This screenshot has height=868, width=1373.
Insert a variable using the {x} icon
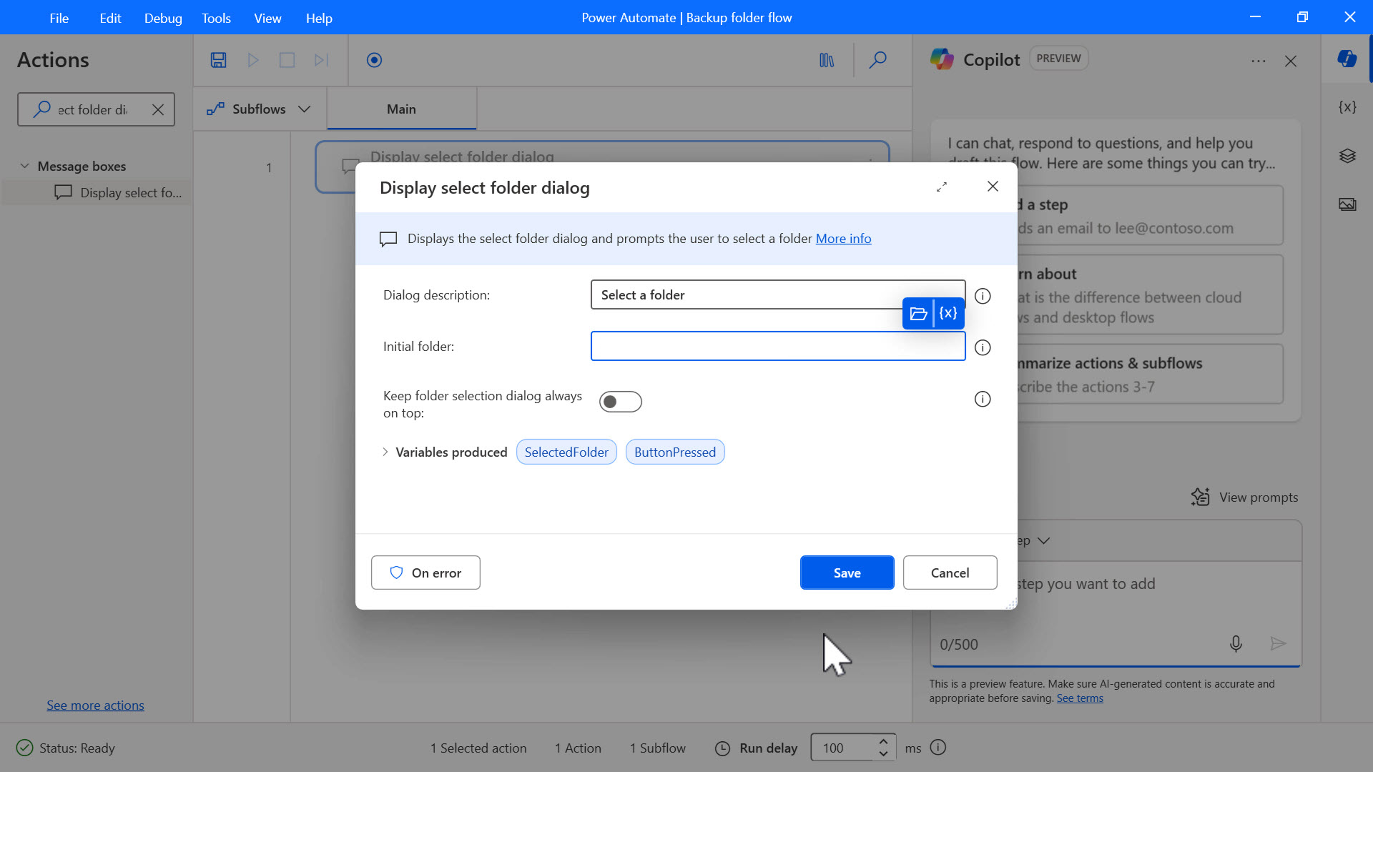tap(948, 313)
